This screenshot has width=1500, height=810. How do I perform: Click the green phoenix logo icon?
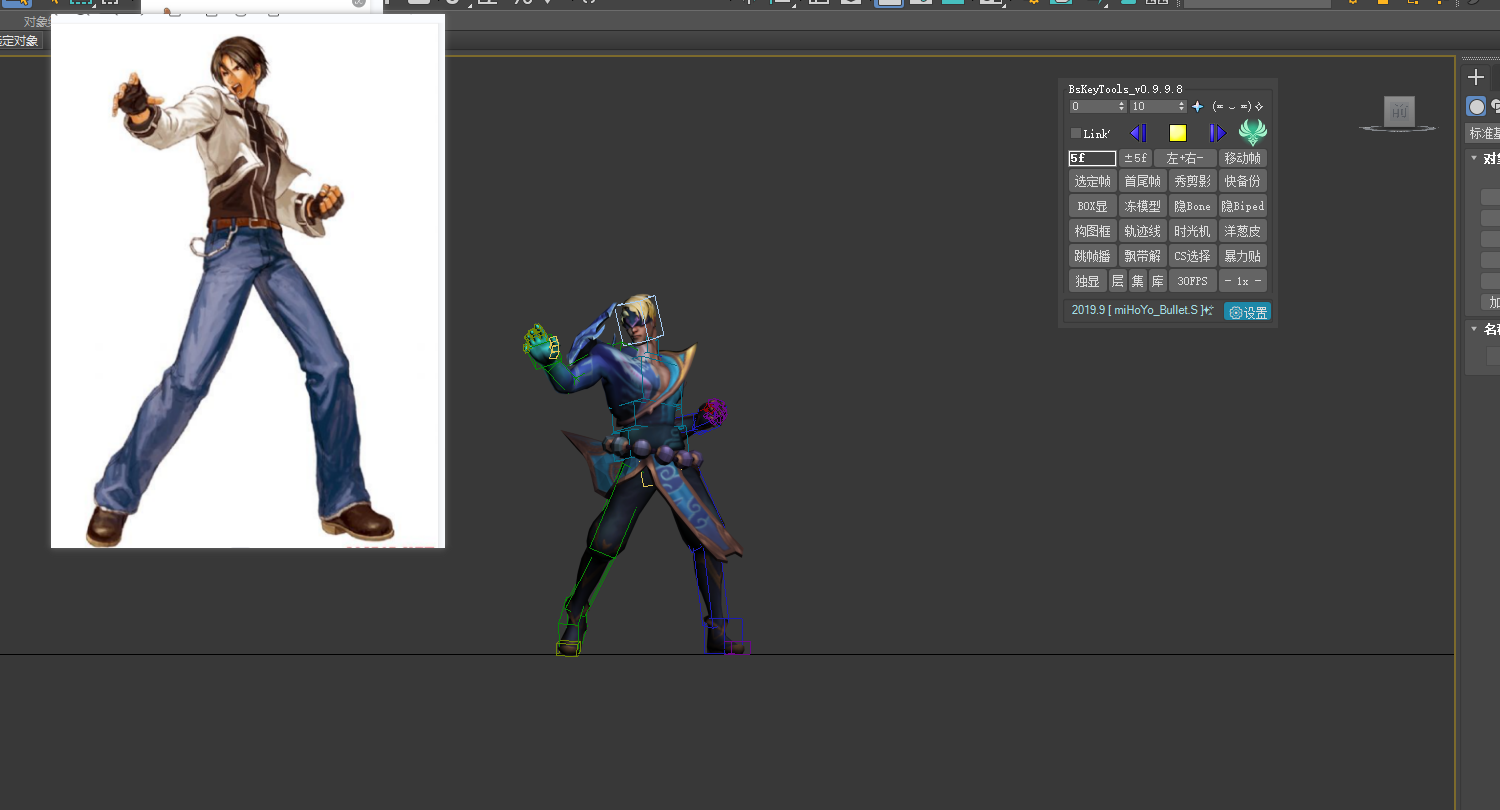[x=1253, y=132]
